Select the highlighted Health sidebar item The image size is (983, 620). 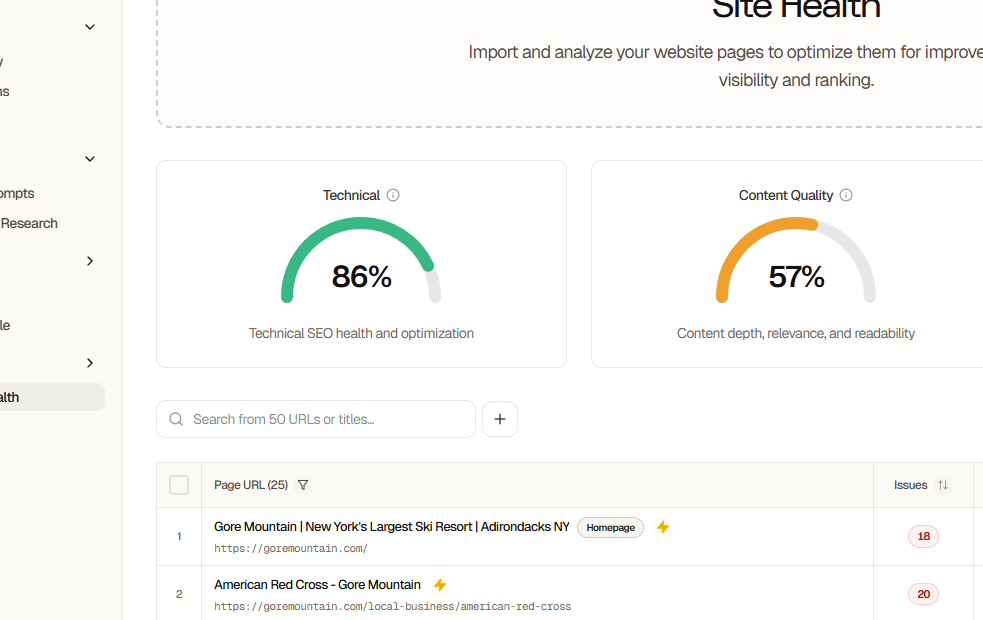[50, 397]
